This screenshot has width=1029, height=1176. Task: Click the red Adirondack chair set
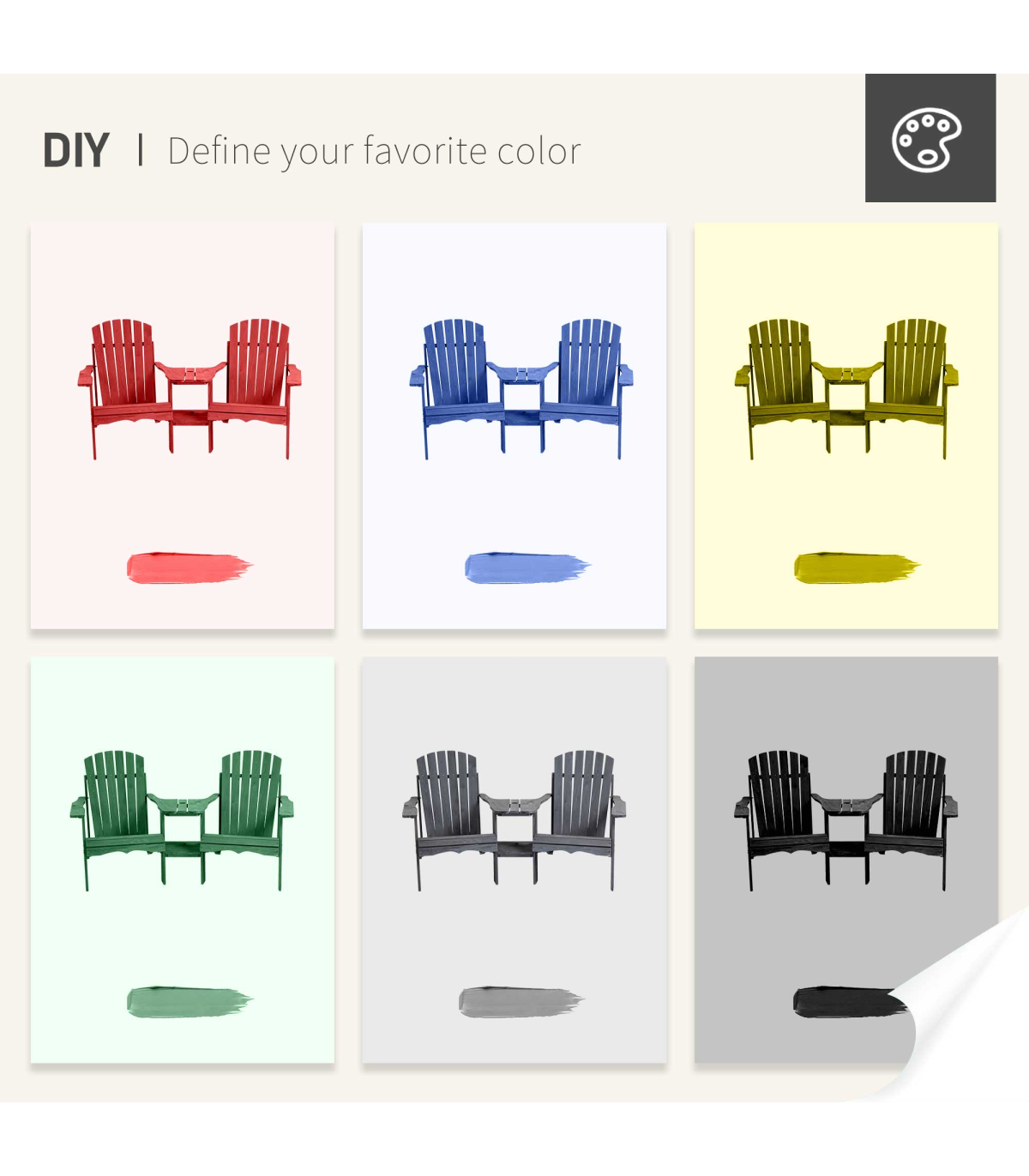coord(190,389)
